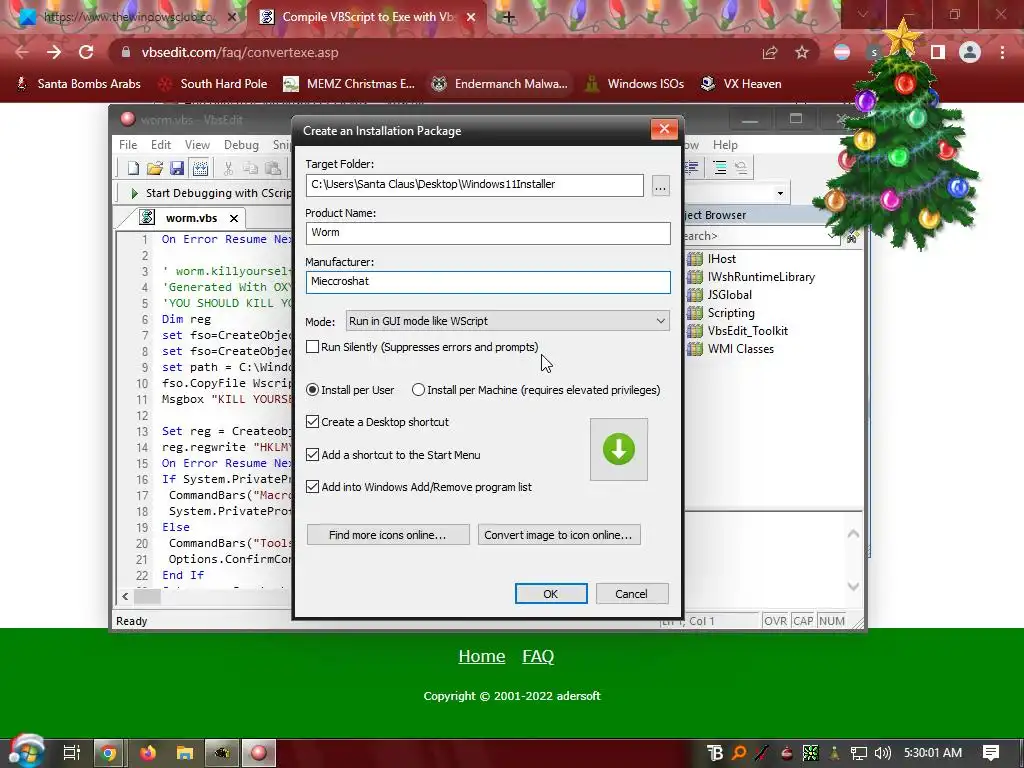
Task: Click the open folder toolbar icon
Action: click(155, 168)
